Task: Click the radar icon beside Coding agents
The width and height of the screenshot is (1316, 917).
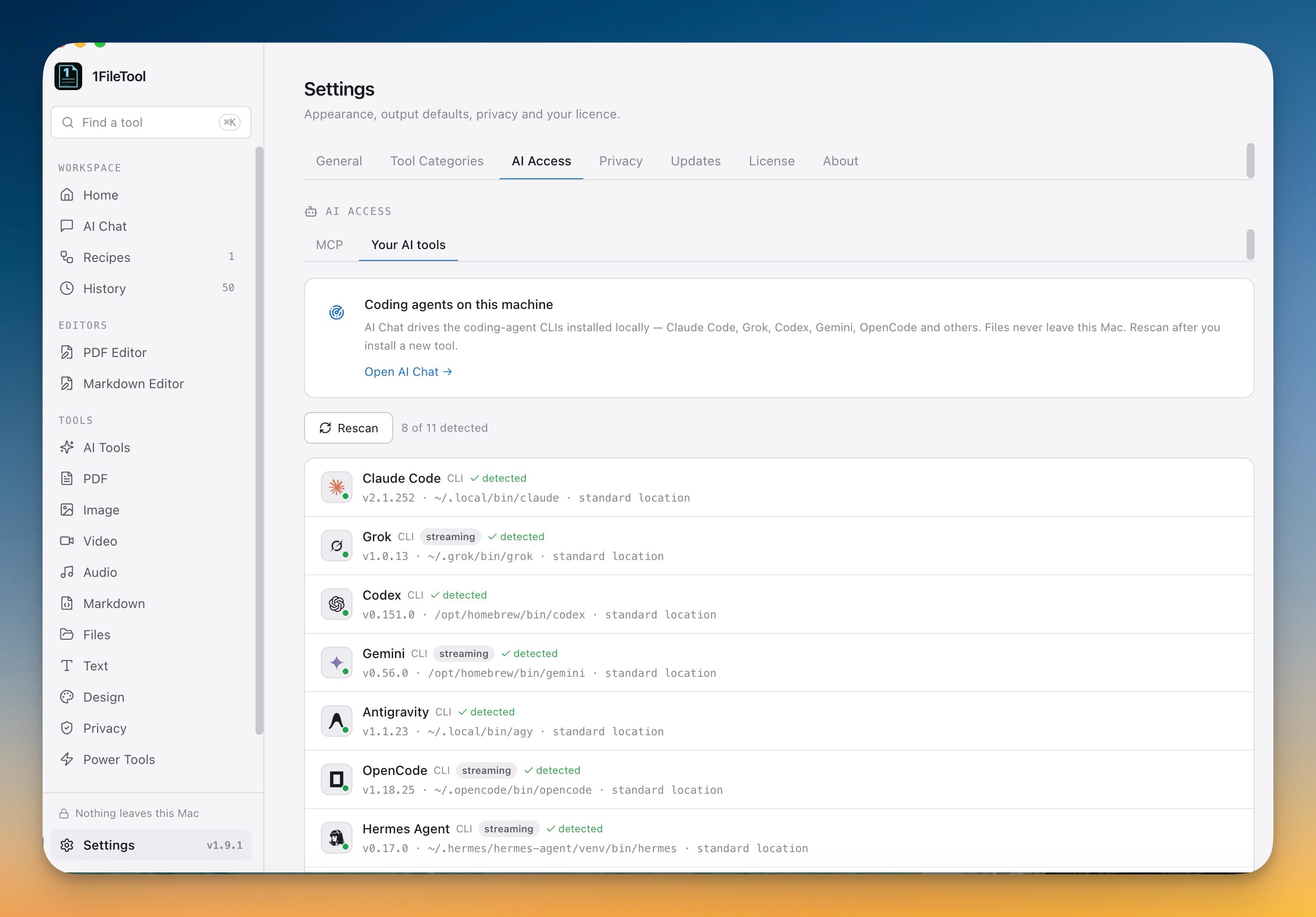Action: click(337, 312)
